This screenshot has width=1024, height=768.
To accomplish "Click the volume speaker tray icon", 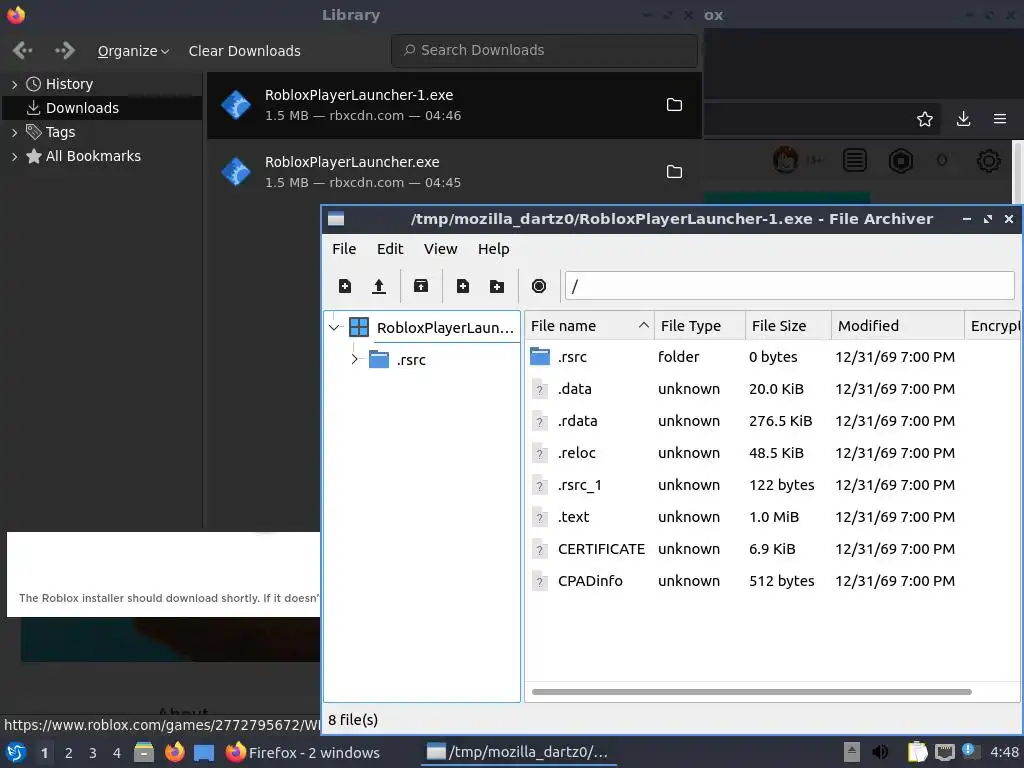I will click(x=880, y=752).
